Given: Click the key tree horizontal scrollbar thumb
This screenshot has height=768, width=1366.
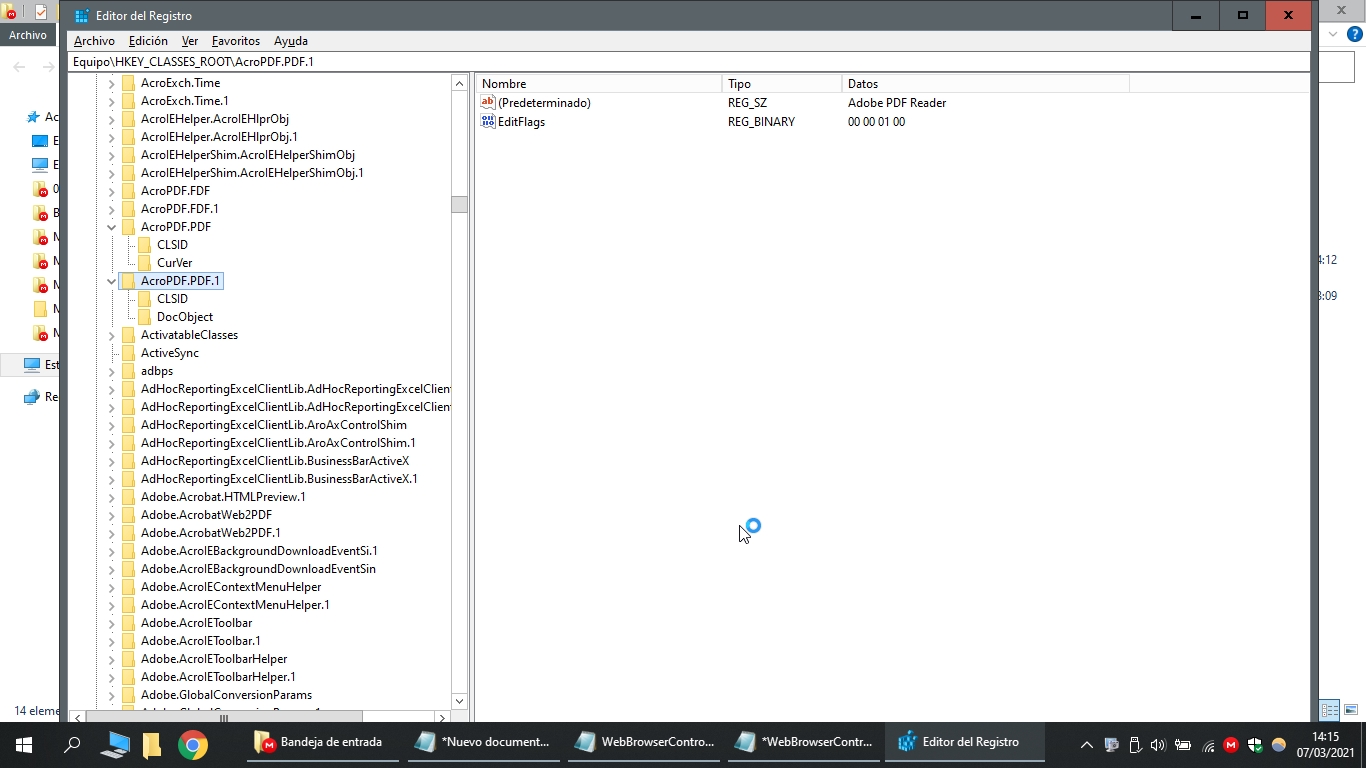Looking at the screenshot, I should point(224,717).
